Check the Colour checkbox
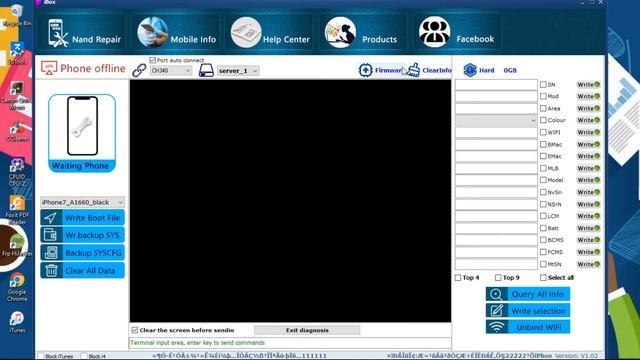Screen dimensions: 640x360 tap(543, 120)
